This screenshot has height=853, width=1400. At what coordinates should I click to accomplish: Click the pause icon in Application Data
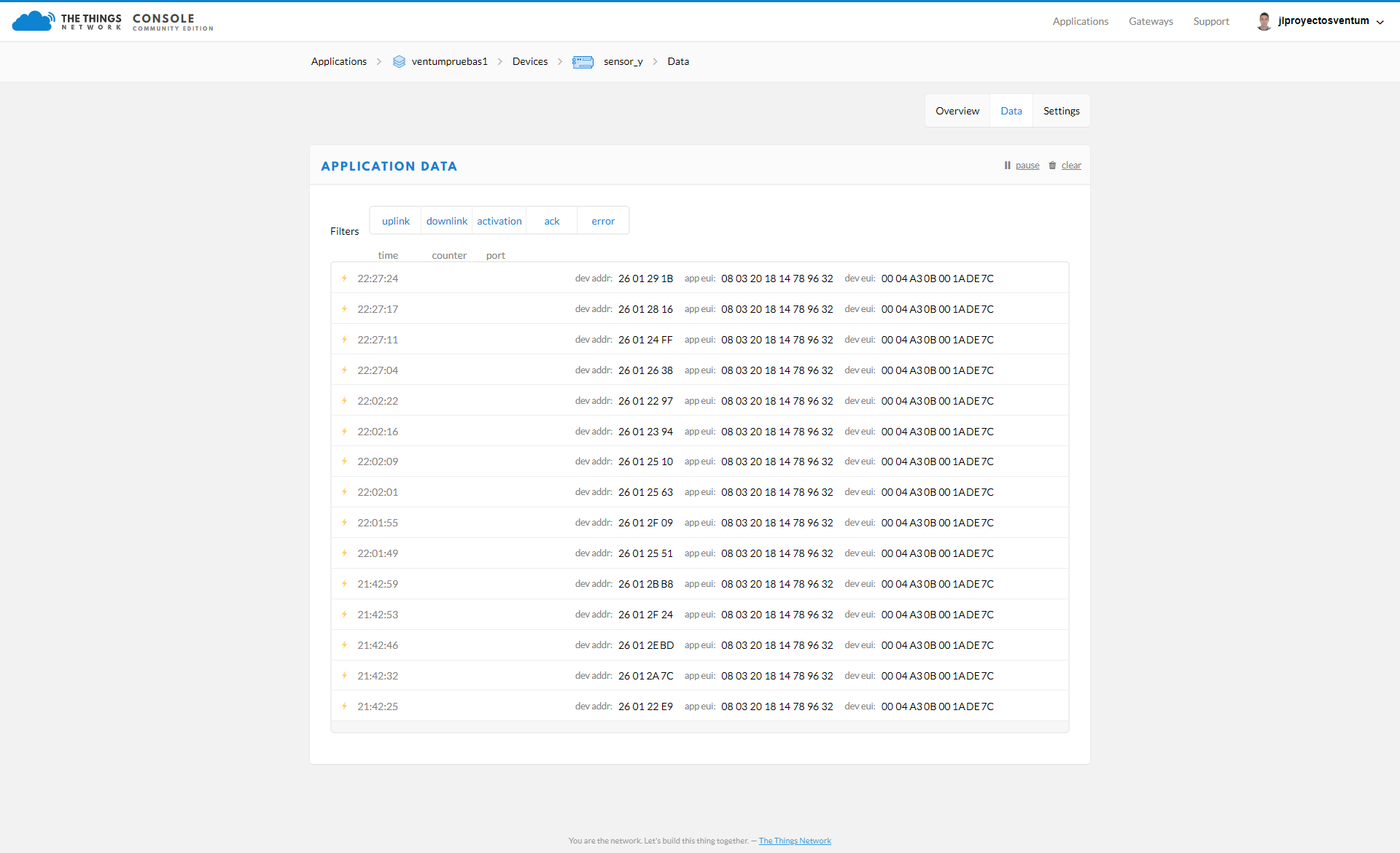pos(1007,165)
